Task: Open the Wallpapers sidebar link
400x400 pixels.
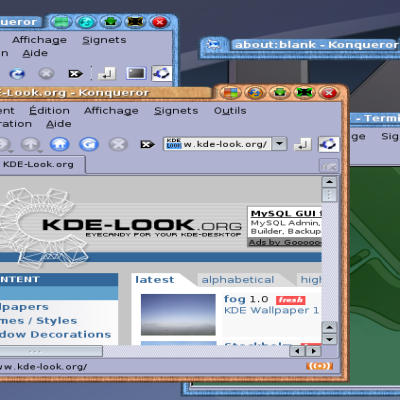Action: (x=24, y=307)
